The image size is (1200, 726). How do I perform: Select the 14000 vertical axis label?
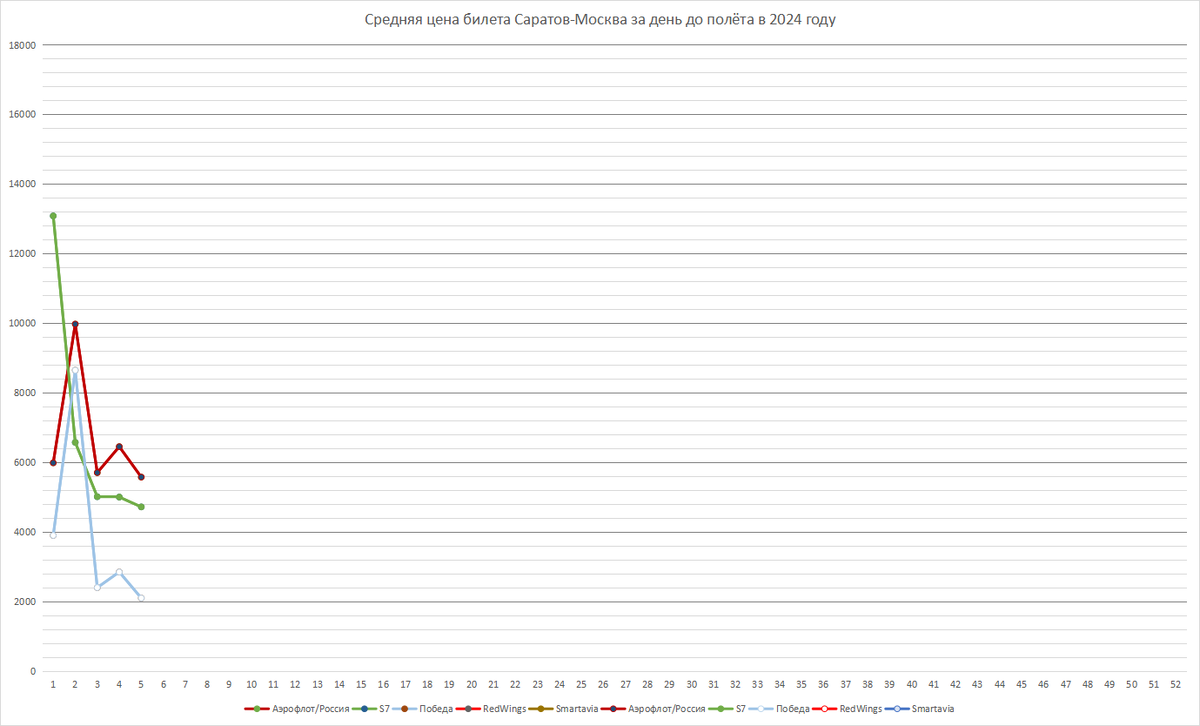click(22, 184)
